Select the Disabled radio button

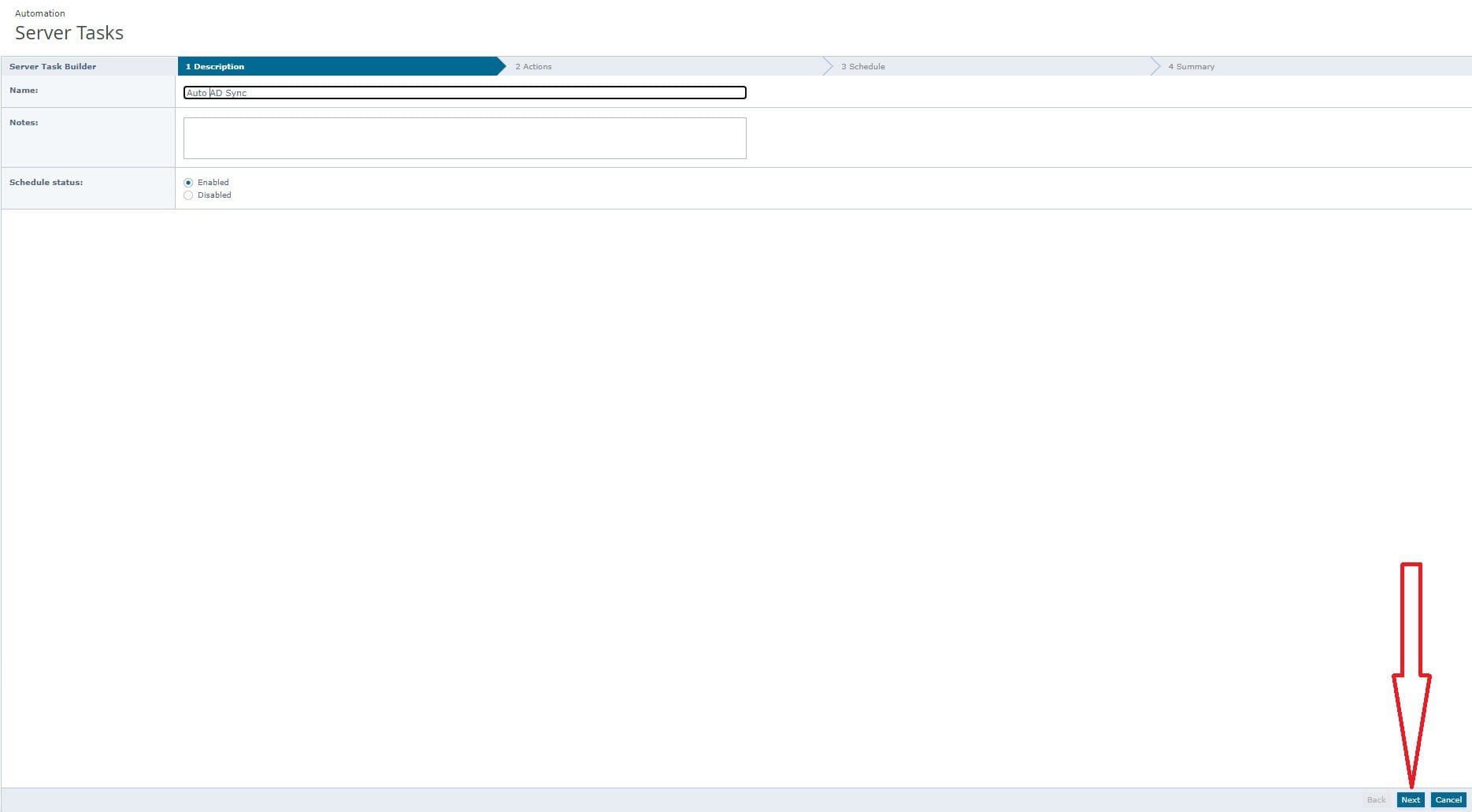pyautogui.click(x=188, y=195)
